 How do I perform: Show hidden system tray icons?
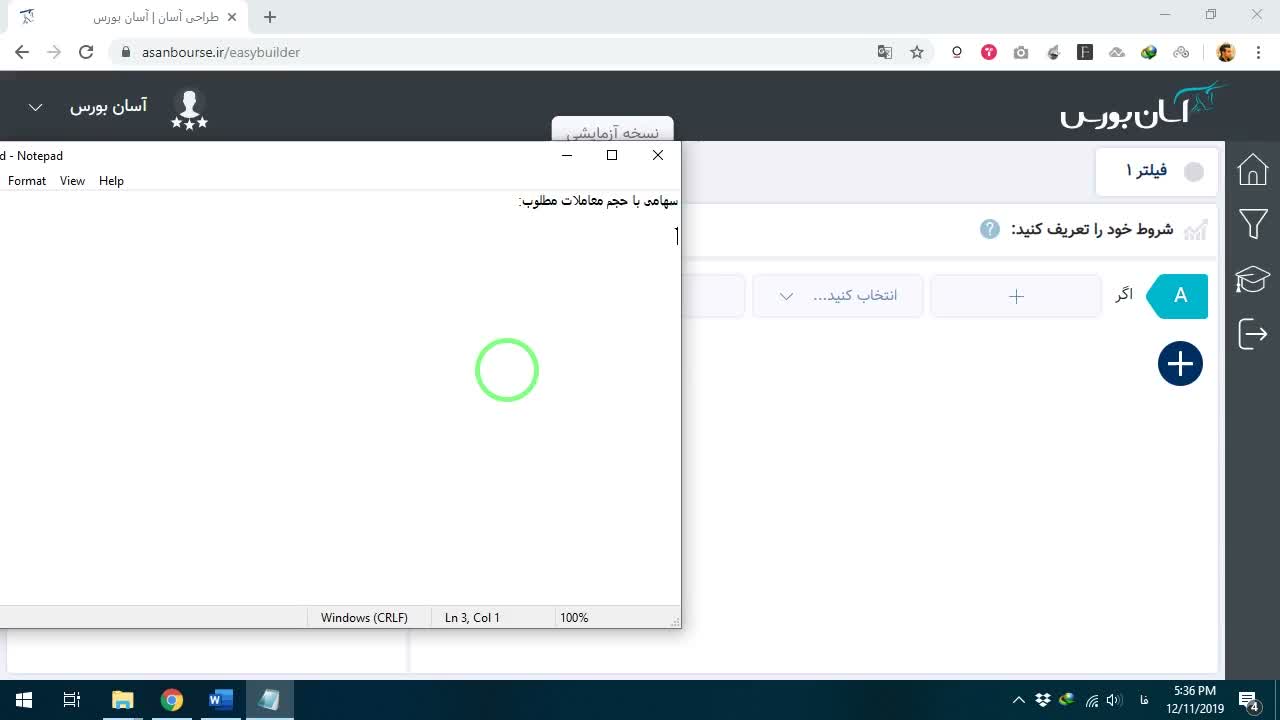pos(1019,700)
